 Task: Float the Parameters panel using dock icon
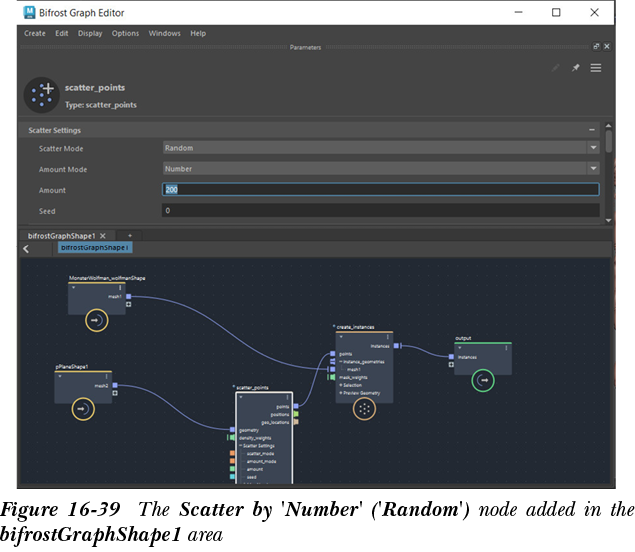596,46
